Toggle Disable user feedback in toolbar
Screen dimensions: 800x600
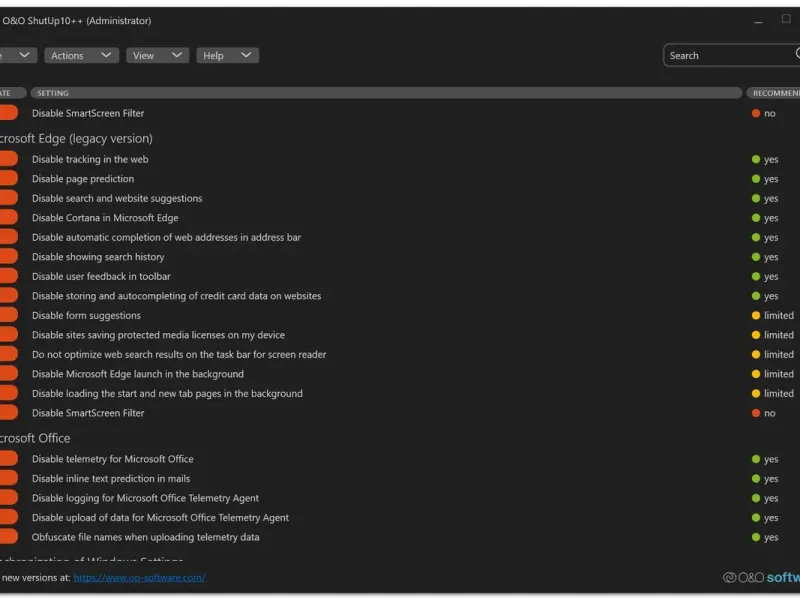point(8,276)
